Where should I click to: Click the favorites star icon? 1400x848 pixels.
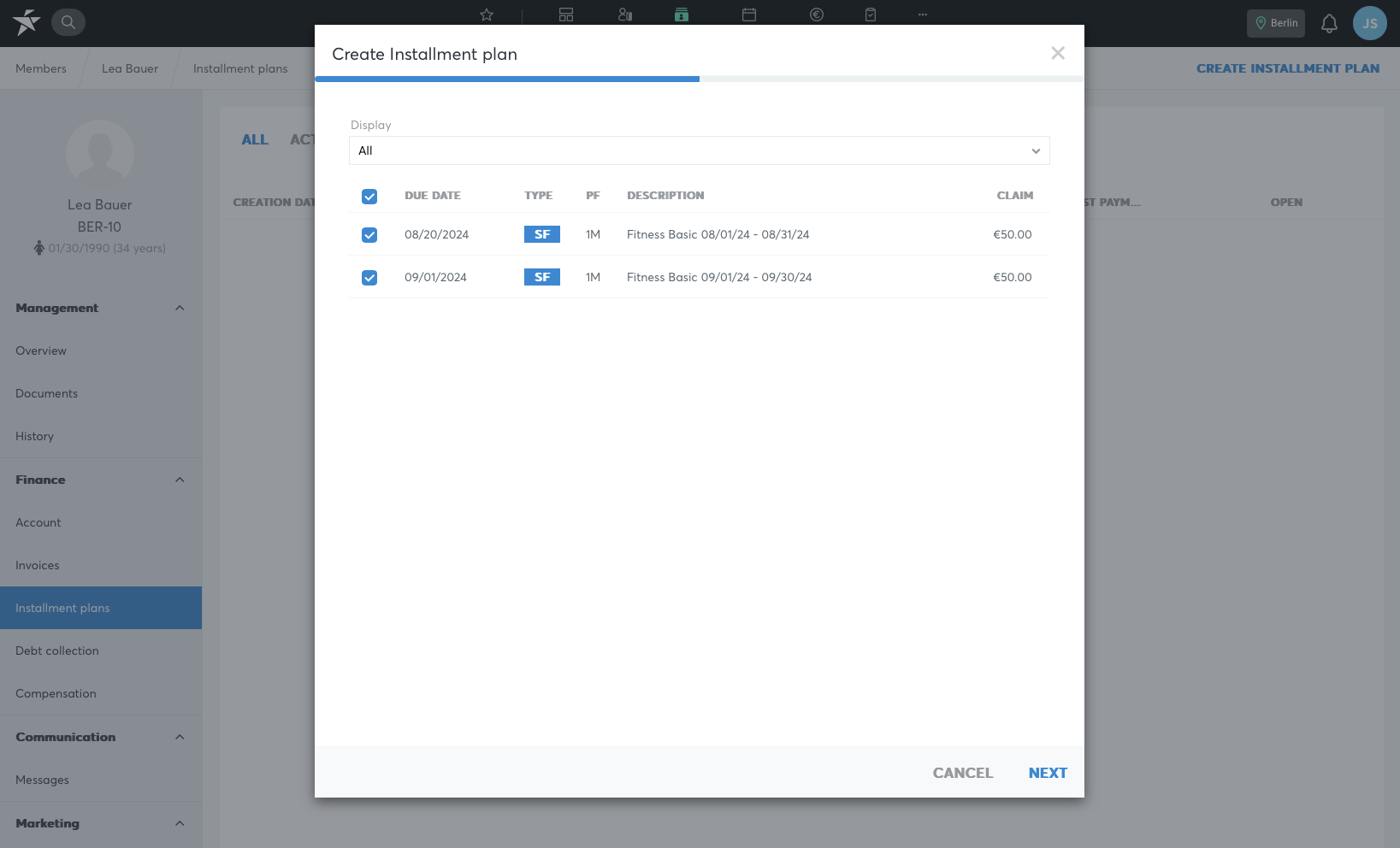click(487, 15)
